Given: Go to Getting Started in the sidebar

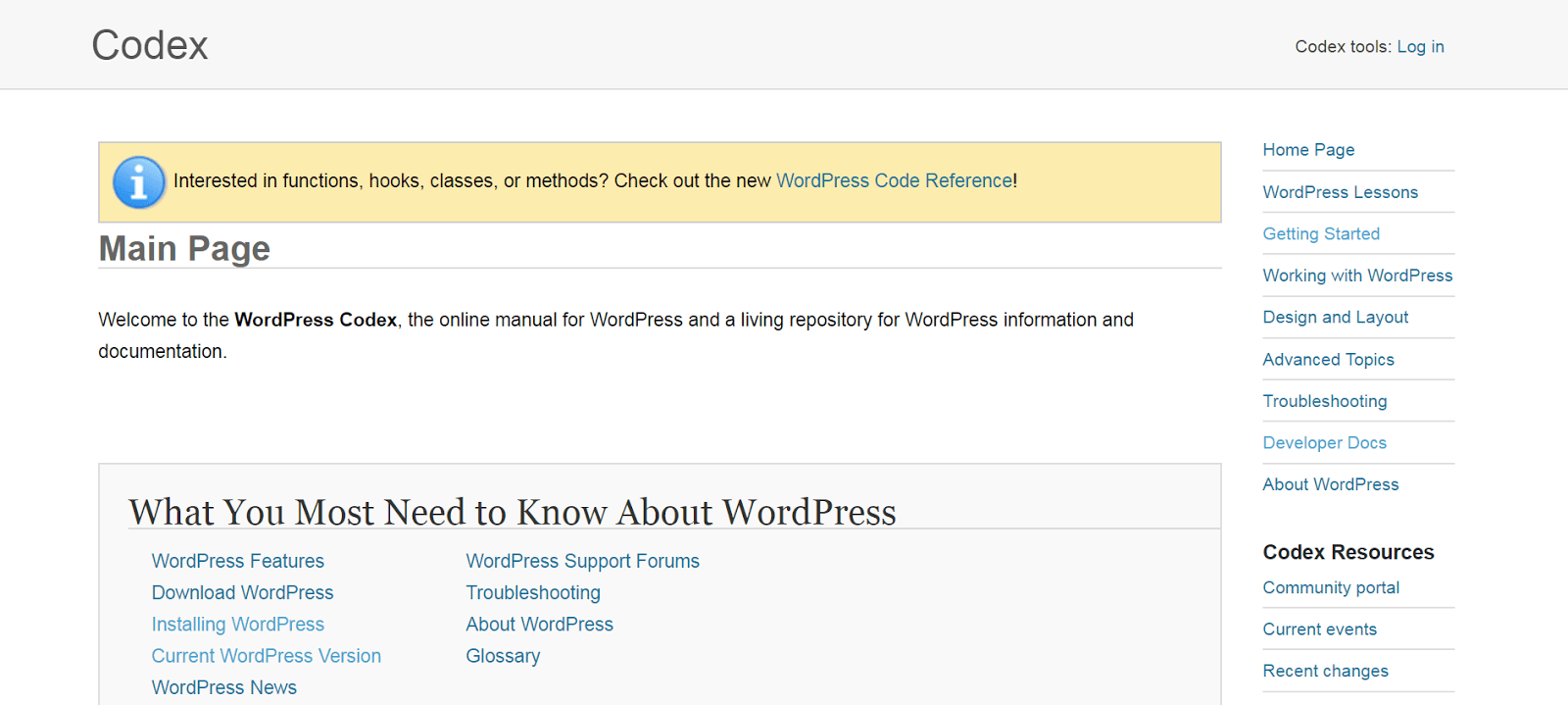Looking at the screenshot, I should pos(1321,234).
